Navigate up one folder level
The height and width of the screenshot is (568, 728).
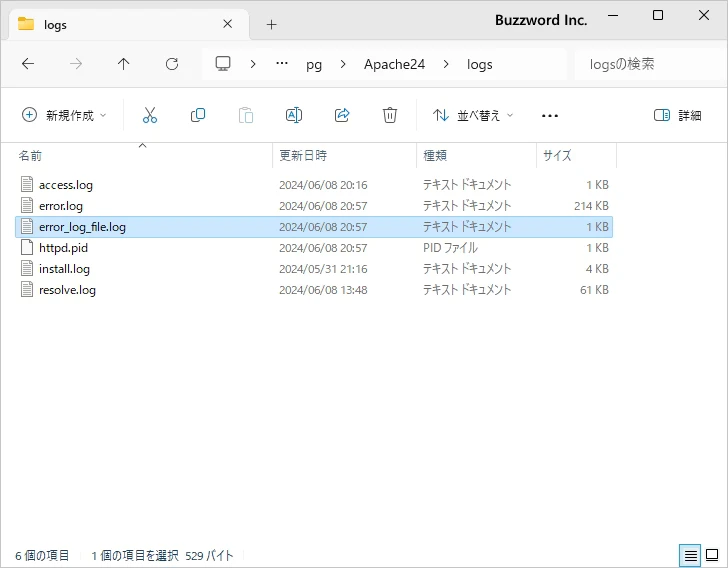(124, 64)
